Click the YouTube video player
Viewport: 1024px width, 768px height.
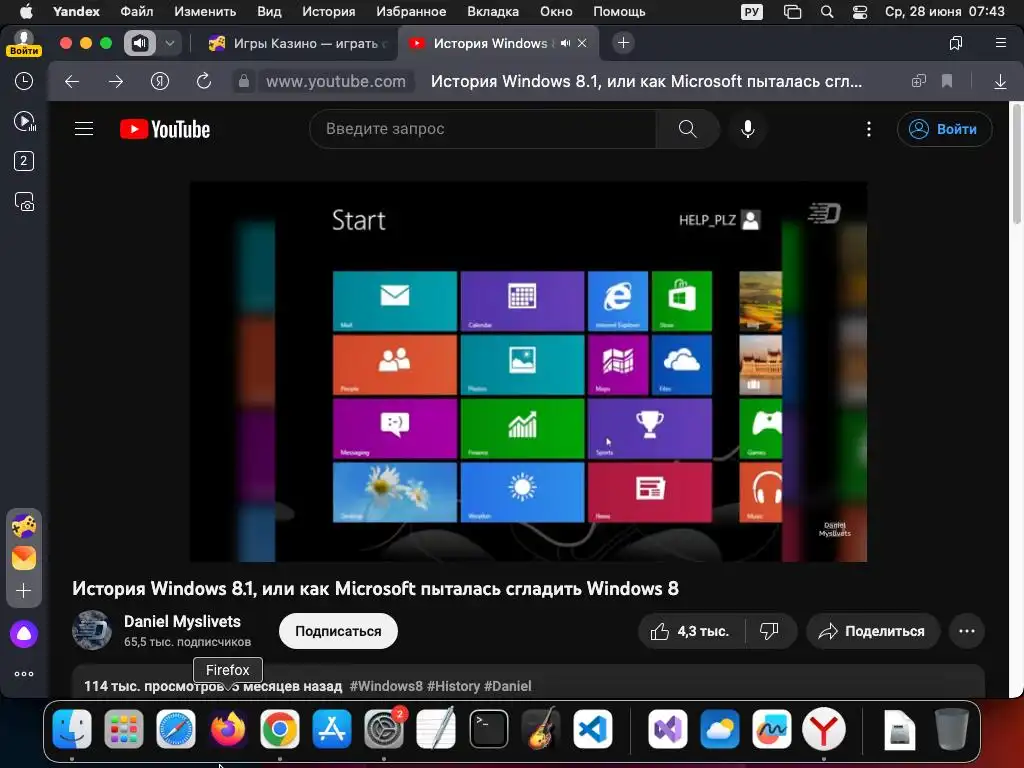pos(528,371)
